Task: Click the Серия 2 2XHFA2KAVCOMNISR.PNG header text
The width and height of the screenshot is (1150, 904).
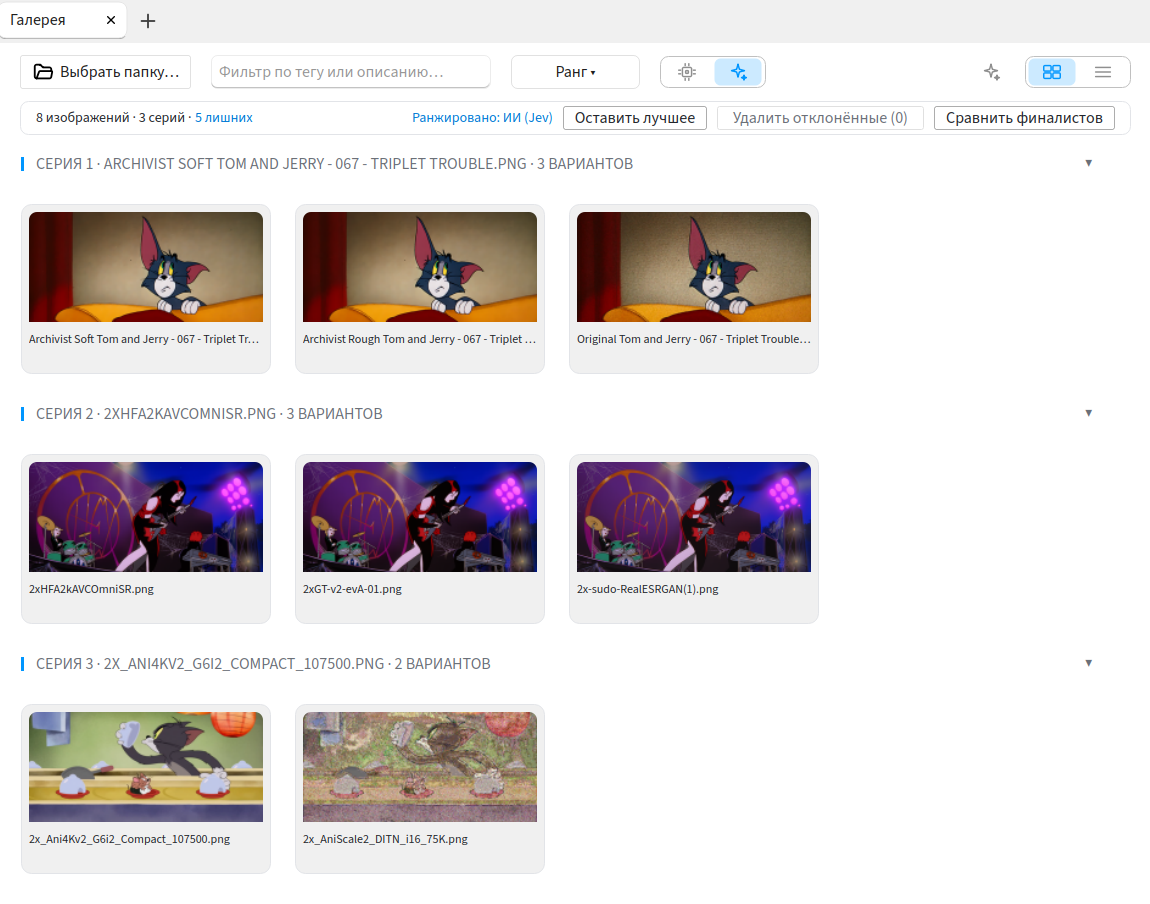Action: [209, 414]
